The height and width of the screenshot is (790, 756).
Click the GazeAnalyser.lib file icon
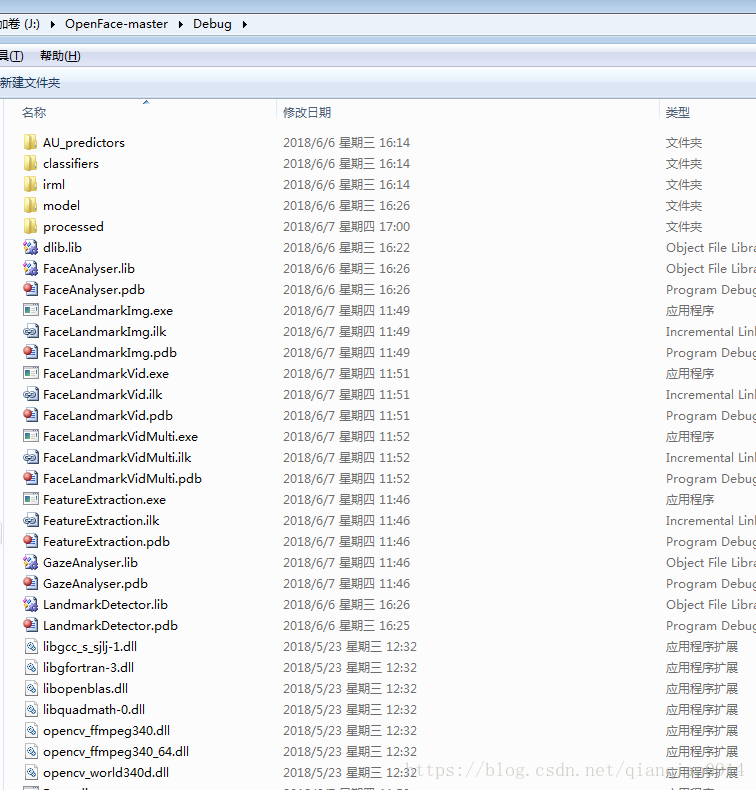click(30, 563)
